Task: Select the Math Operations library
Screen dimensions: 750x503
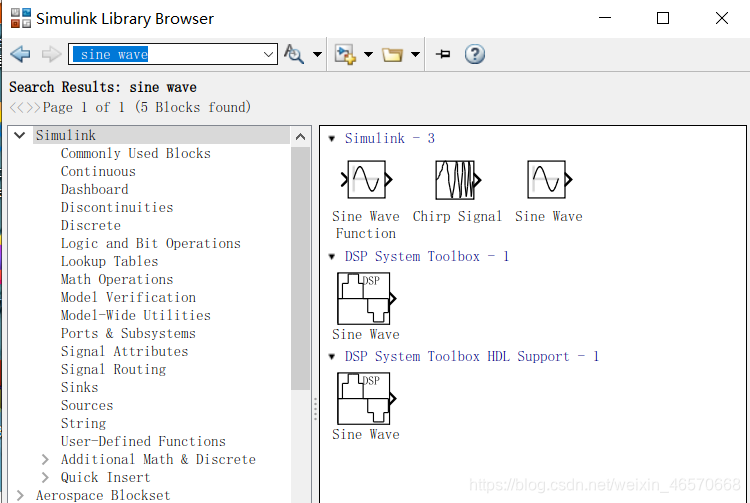Action: [x=117, y=280]
